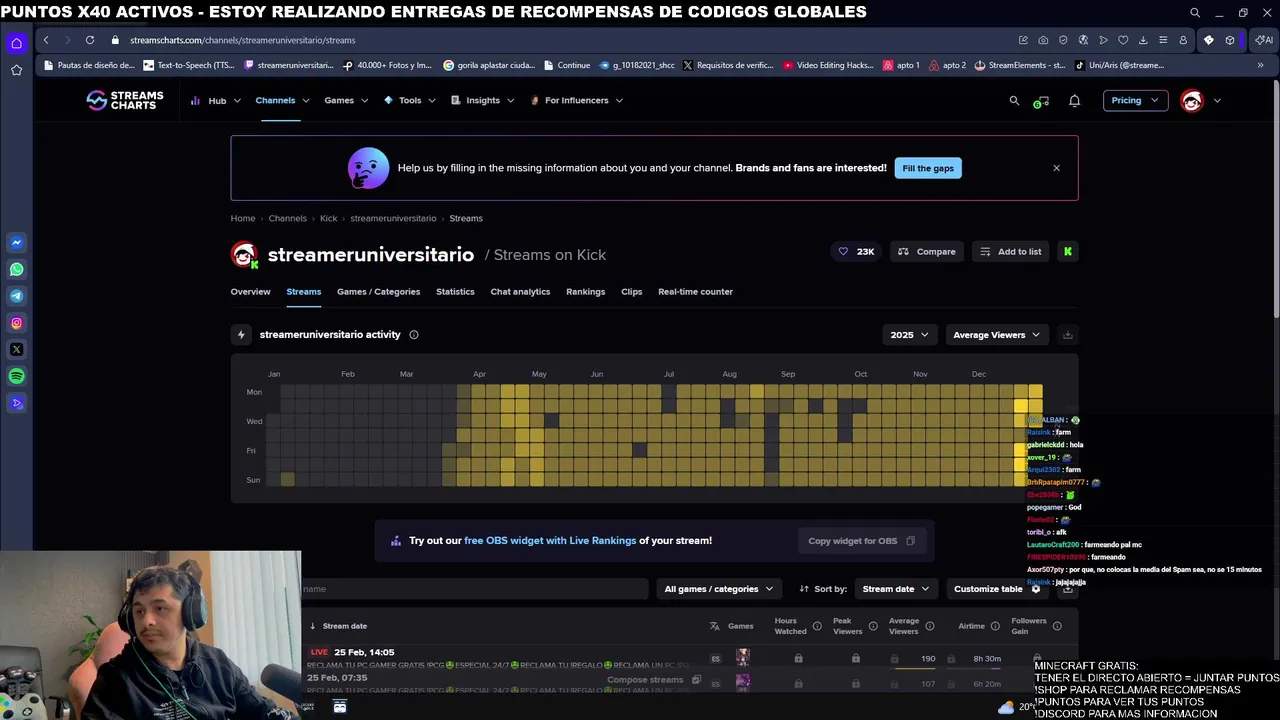
Task: Click the Streams Charts logo
Action: tap(125, 100)
